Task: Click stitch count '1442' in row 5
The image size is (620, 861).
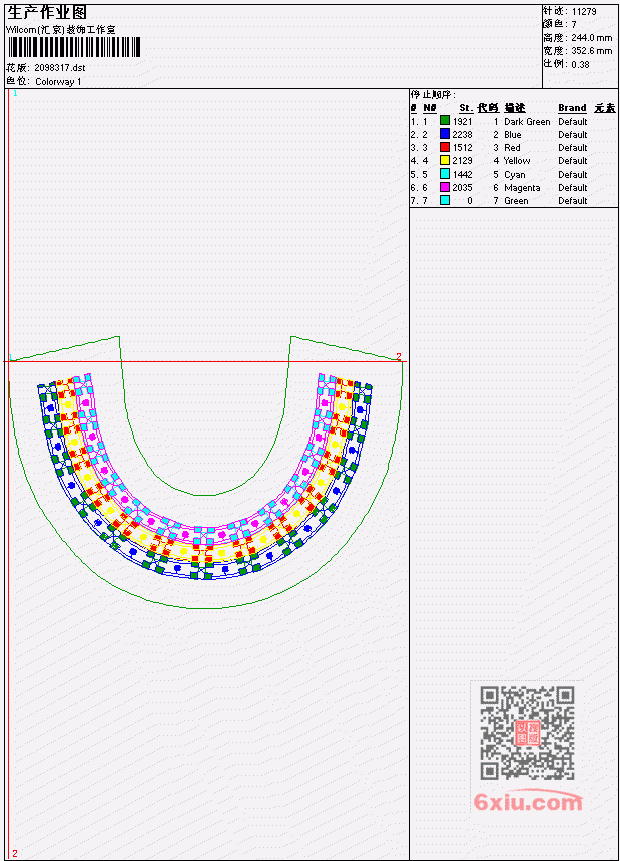Action: 462,175
